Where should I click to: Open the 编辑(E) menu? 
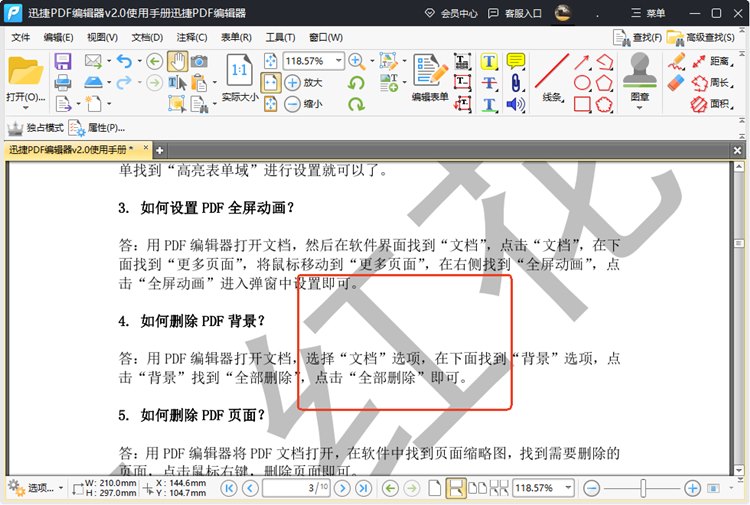point(58,37)
